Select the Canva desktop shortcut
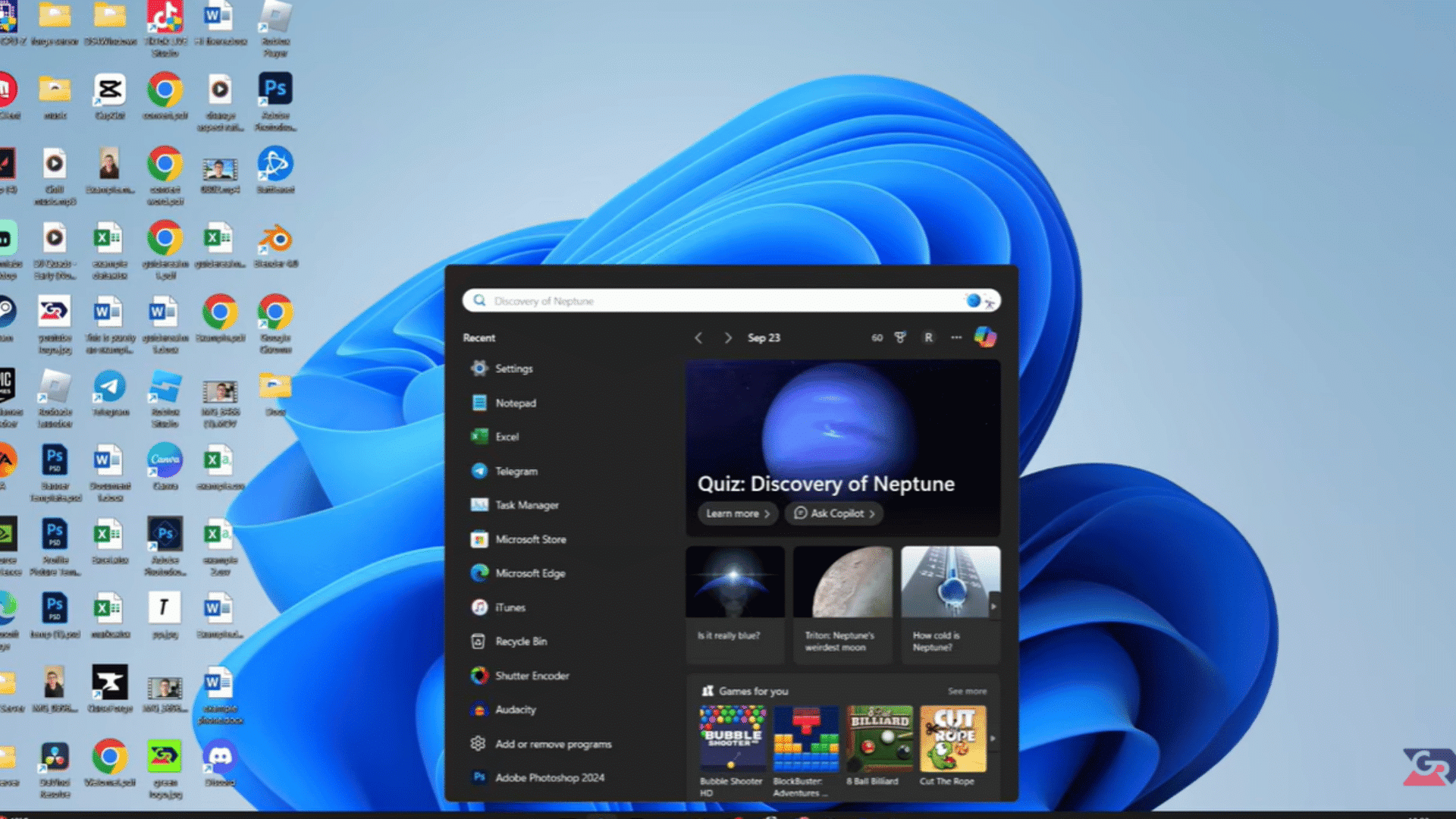 tap(165, 466)
